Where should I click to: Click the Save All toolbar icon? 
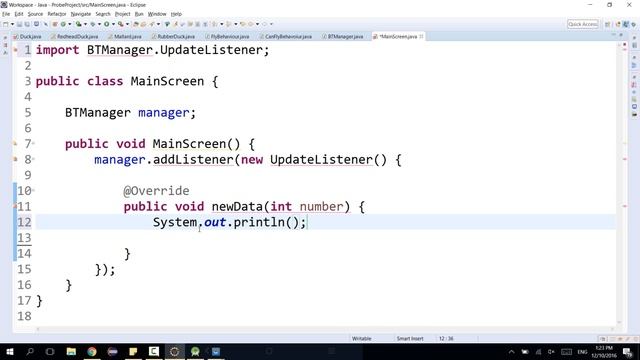point(27,24)
